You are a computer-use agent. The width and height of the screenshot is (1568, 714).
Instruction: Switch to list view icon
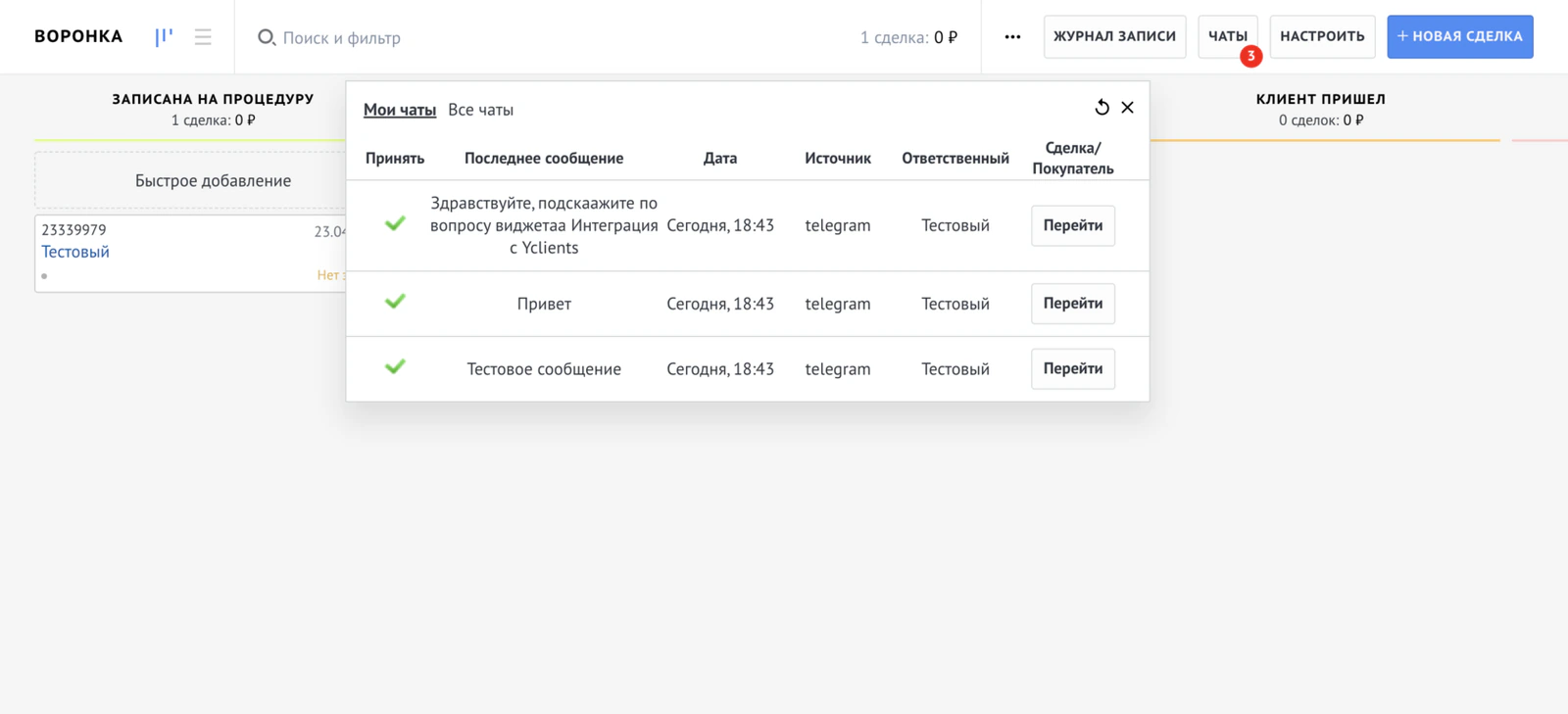coord(203,37)
